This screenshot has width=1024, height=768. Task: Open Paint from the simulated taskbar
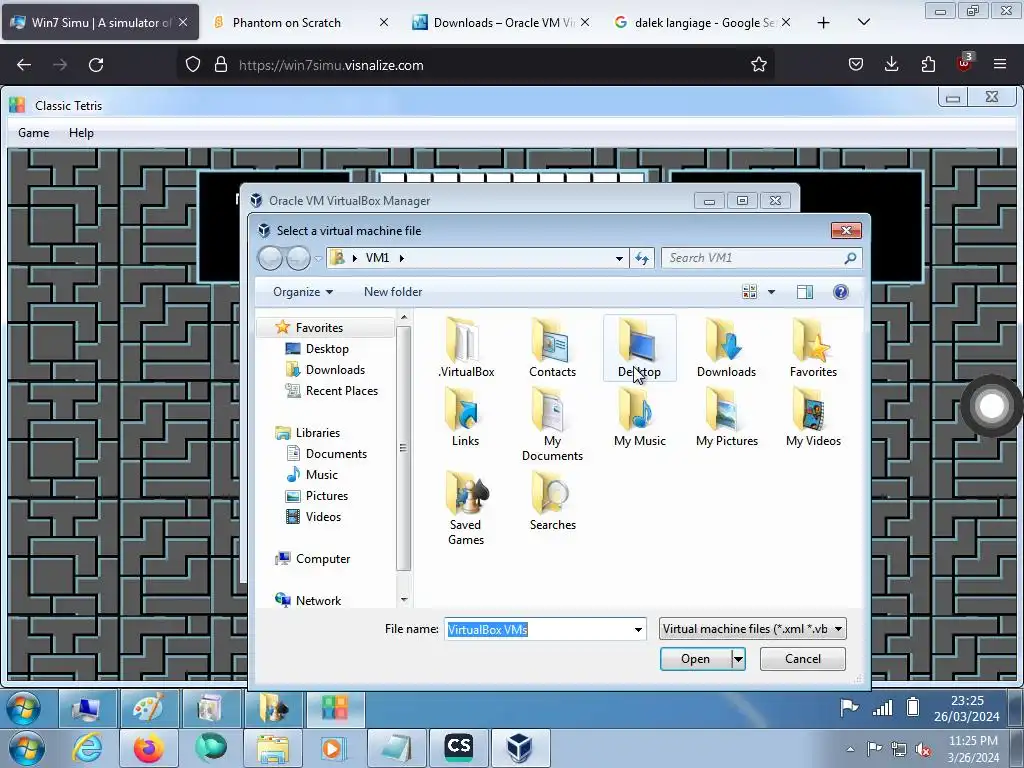[148, 709]
